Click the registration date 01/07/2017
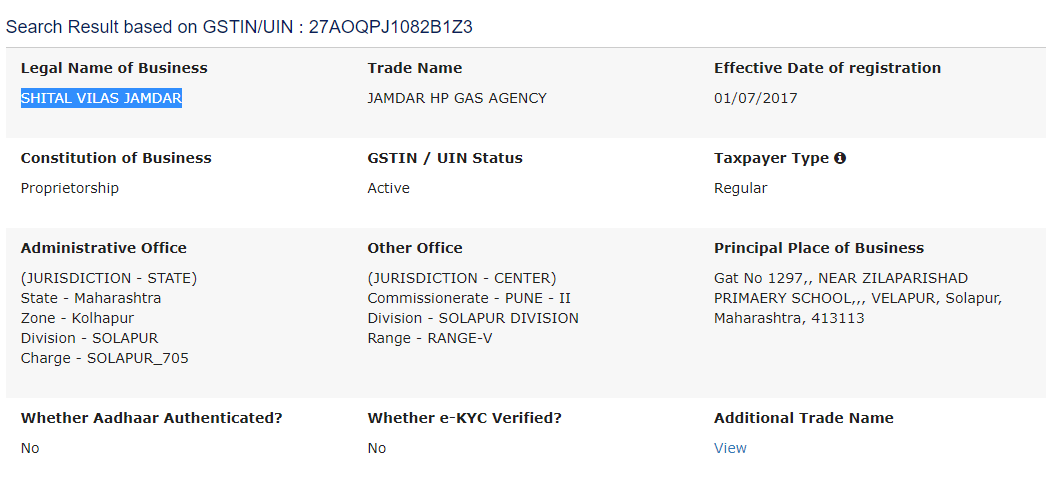The image size is (1048, 484). click(x=755, y=98)
